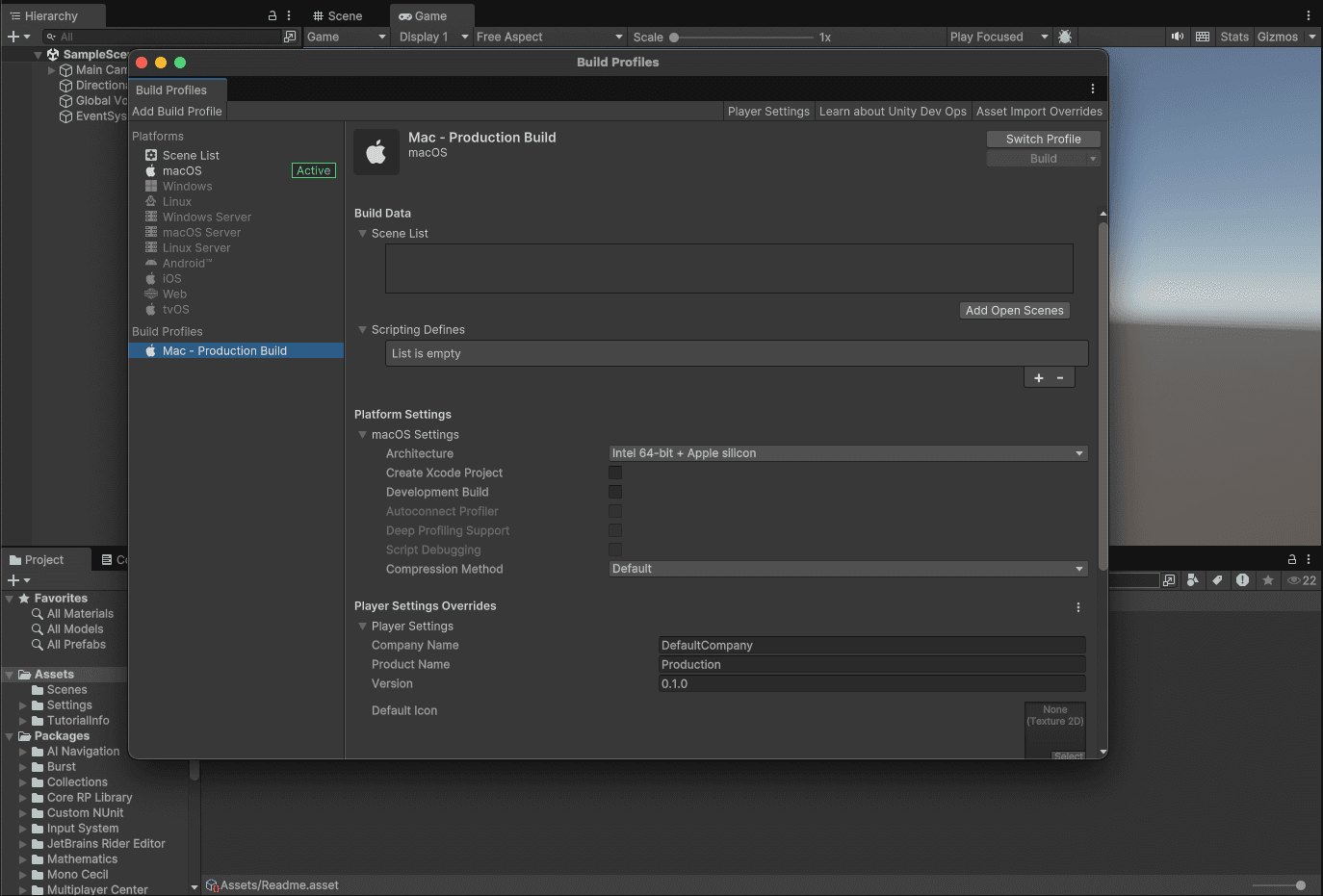Image resolution: width=1323 pixels, height=896 pixels.
Task: Click the keyboard shortcuts icon in Game toolbar
Action: 1203,37
